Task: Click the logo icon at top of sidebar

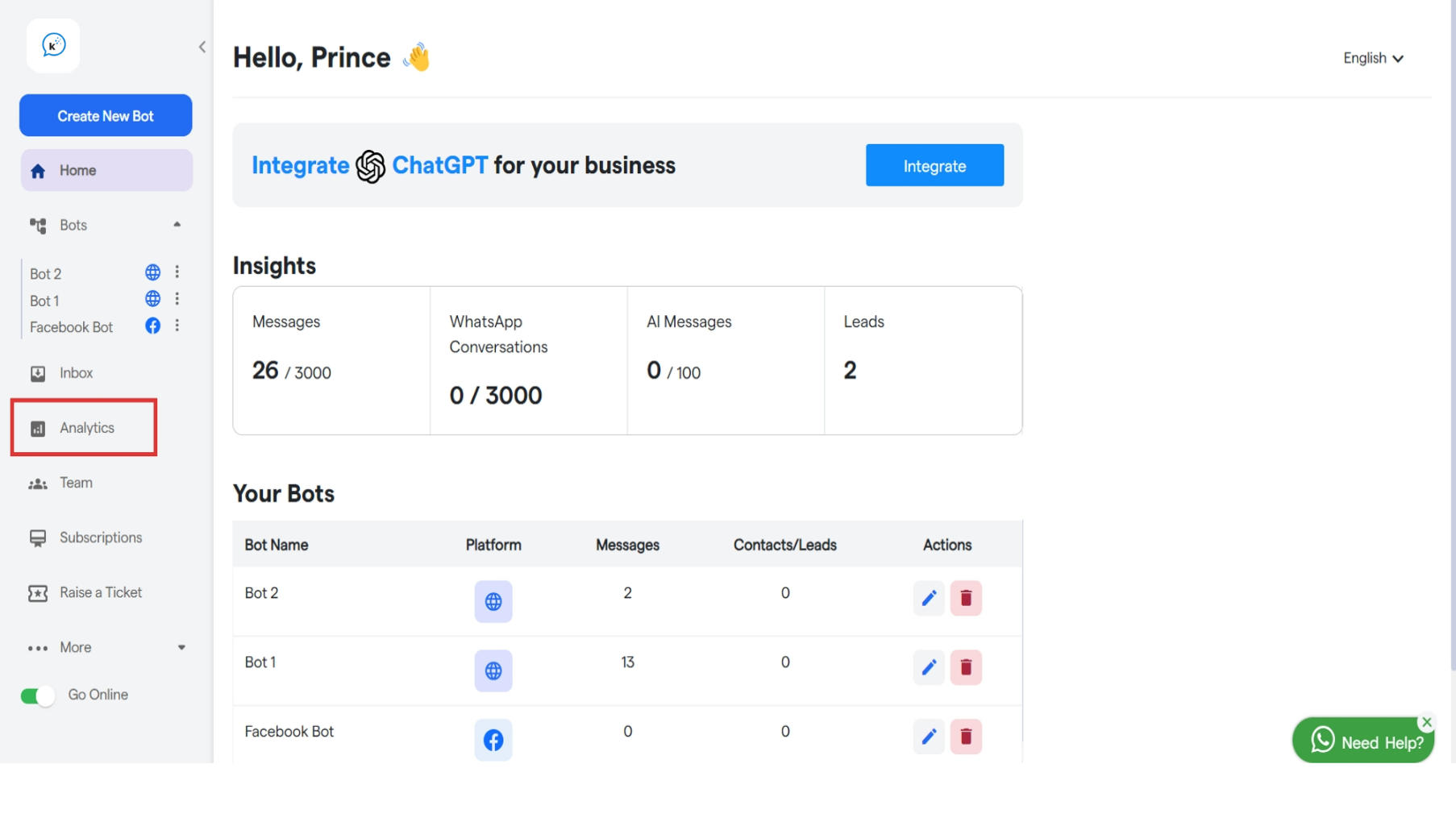Action: point(53,46)
